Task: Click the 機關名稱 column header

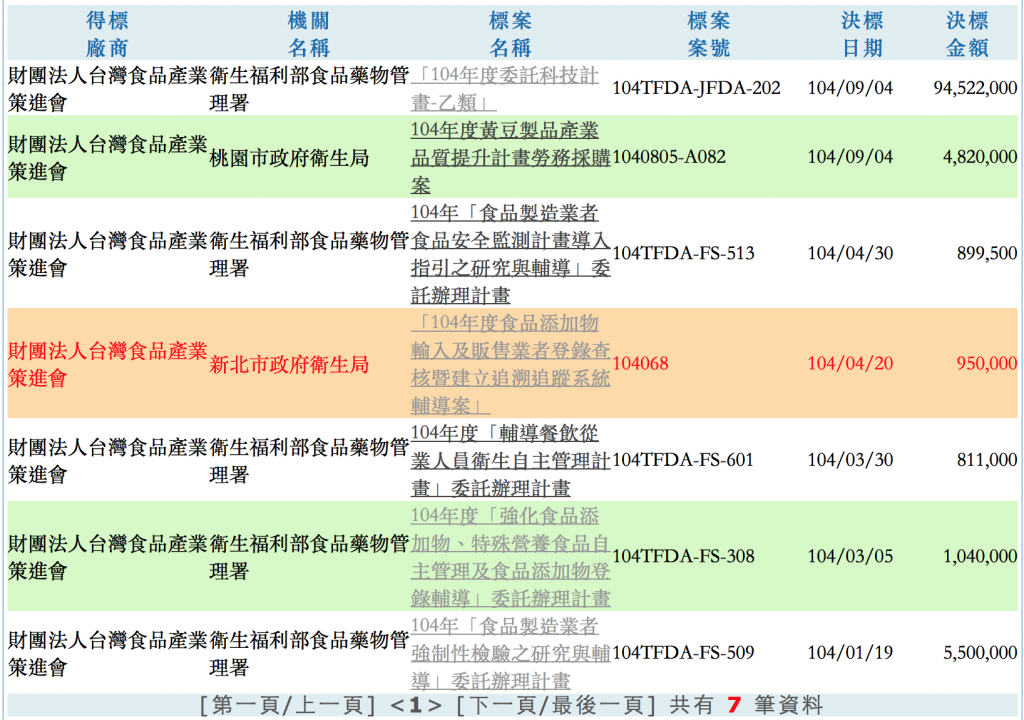Action: (x=308, y=34)
